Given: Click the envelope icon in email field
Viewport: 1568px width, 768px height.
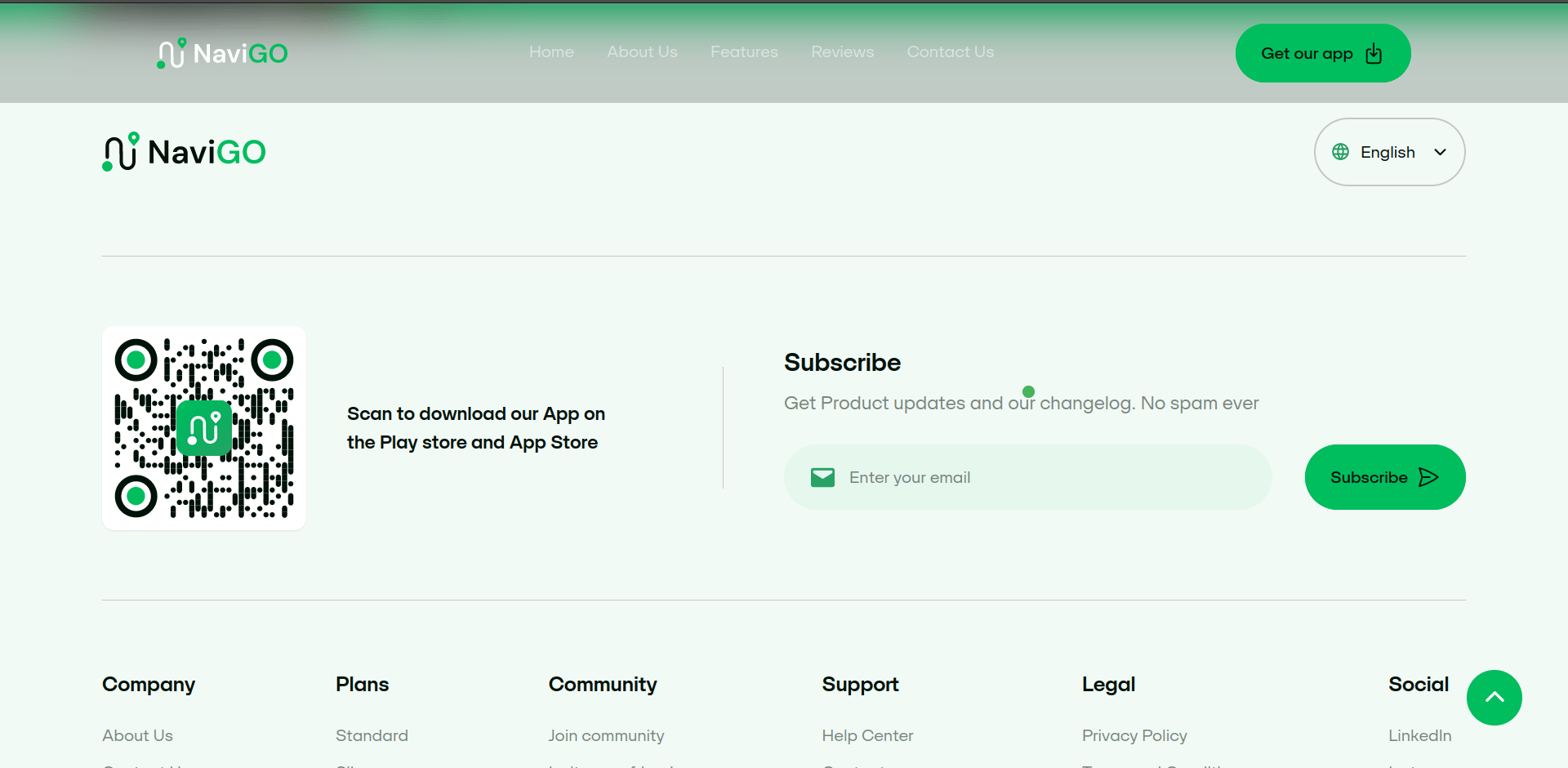Looking at the screenshot, I should [822, 477].
